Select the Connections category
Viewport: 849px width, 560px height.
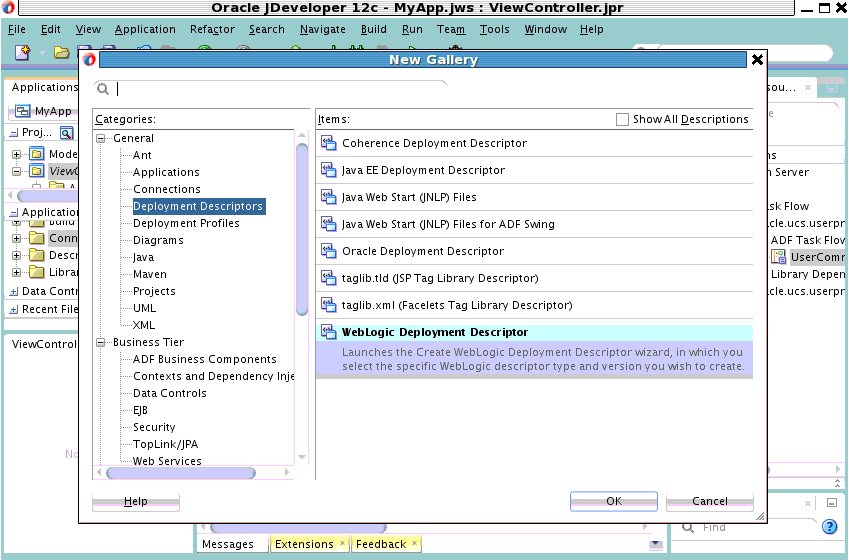[167, 189]
